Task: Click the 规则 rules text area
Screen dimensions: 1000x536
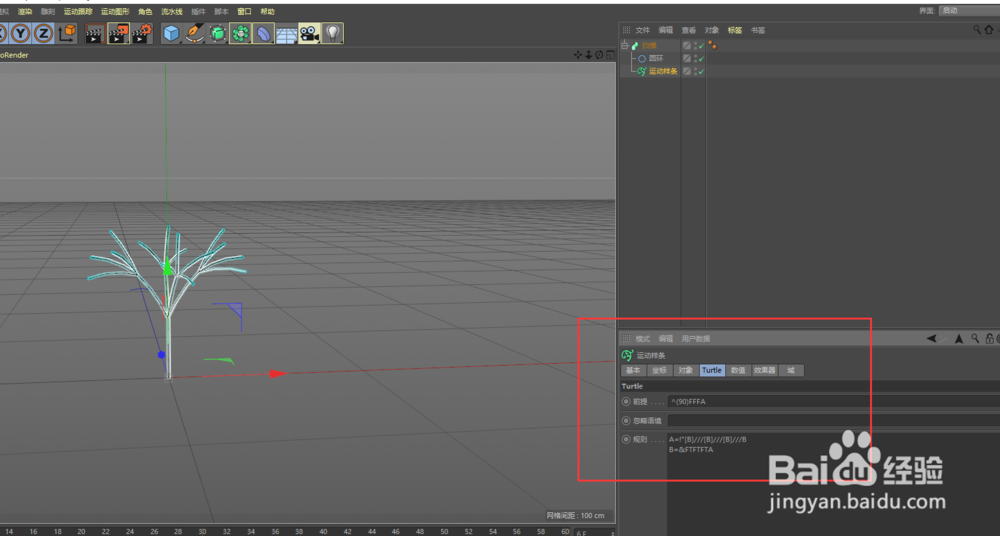Action: (x=833, y=484)
